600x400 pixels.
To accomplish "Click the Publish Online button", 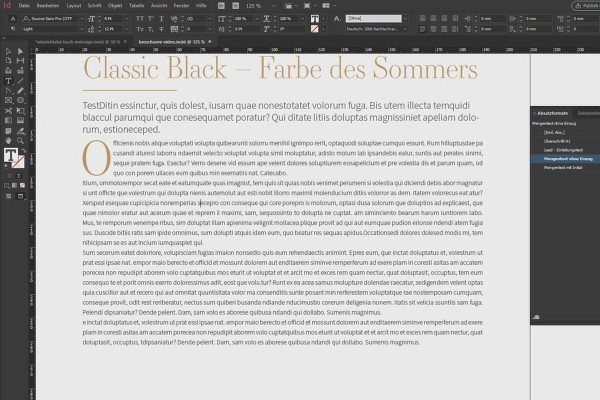I will click(x=585, y=6).
